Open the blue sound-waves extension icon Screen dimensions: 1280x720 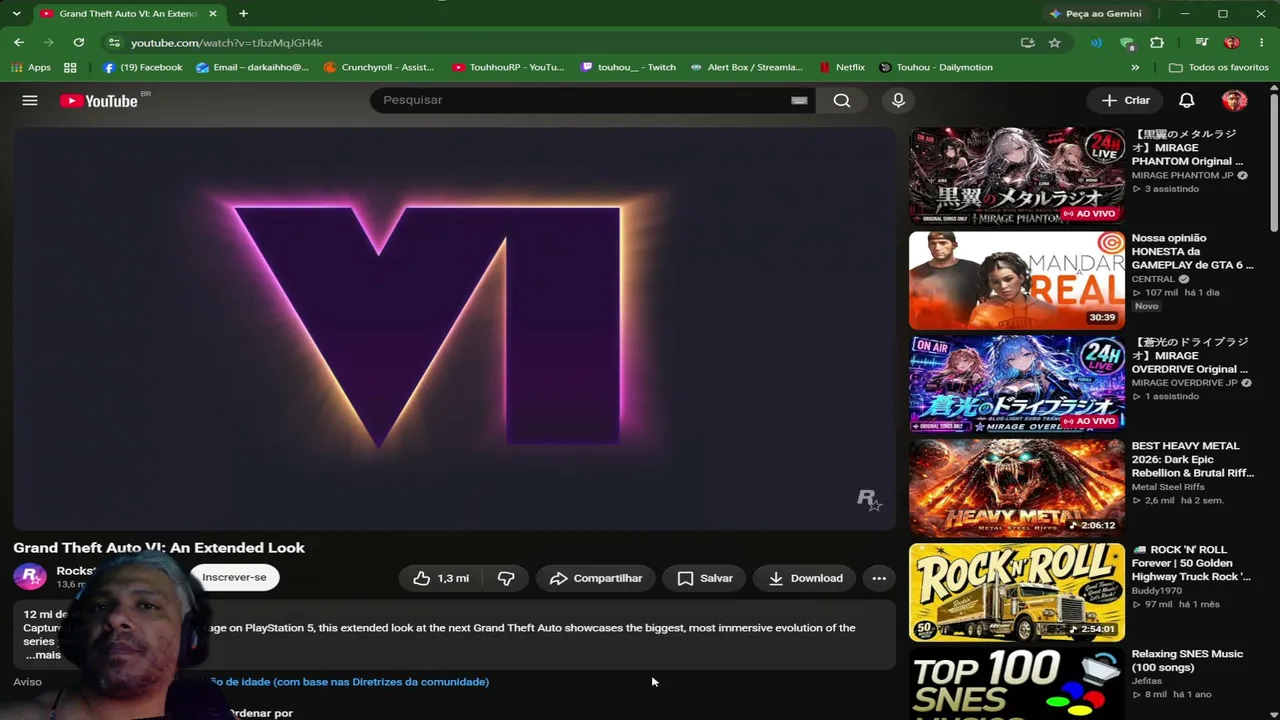click(x=1097, y=43)
